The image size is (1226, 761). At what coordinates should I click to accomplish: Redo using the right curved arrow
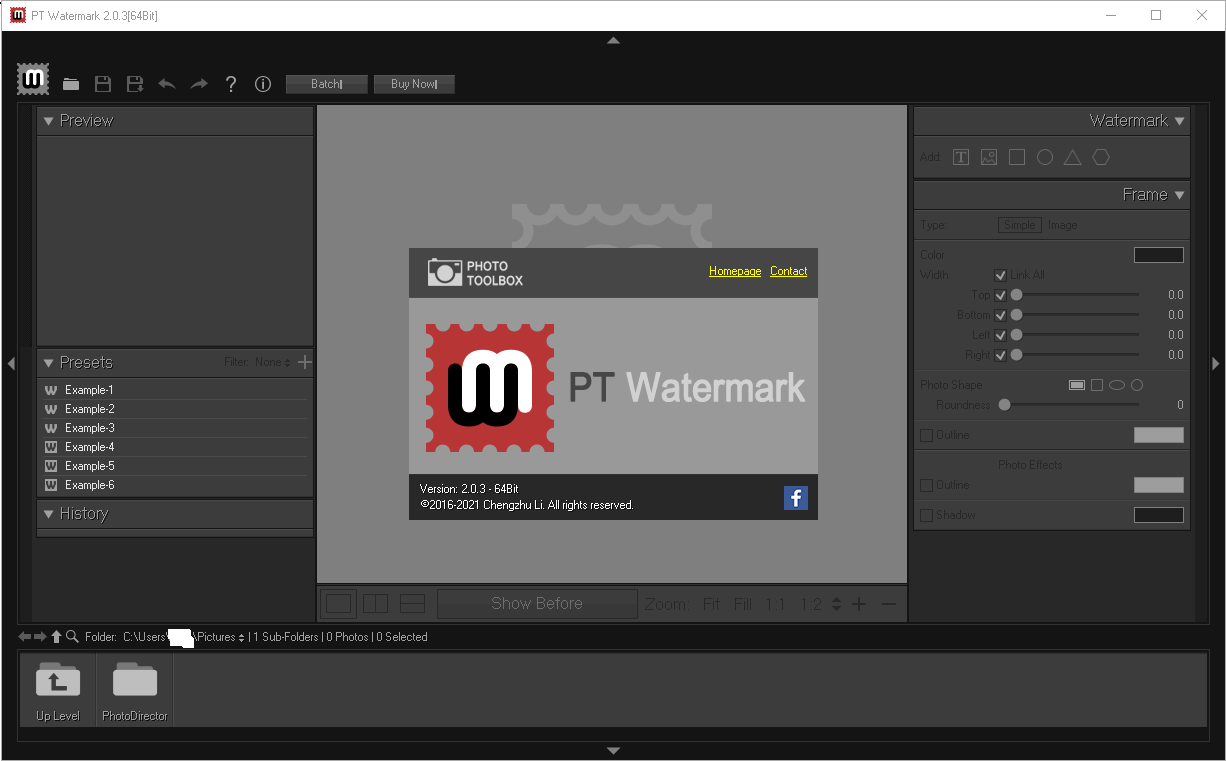coord(199,85)
